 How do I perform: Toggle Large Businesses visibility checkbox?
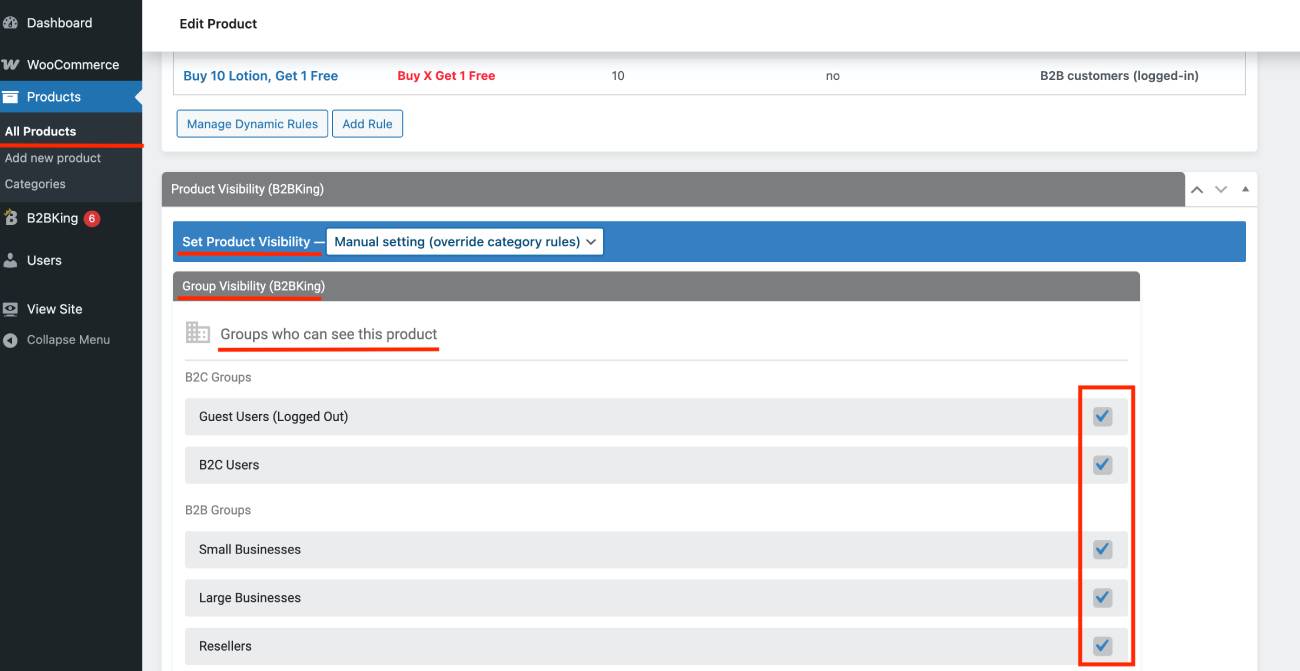point(1102,598)
